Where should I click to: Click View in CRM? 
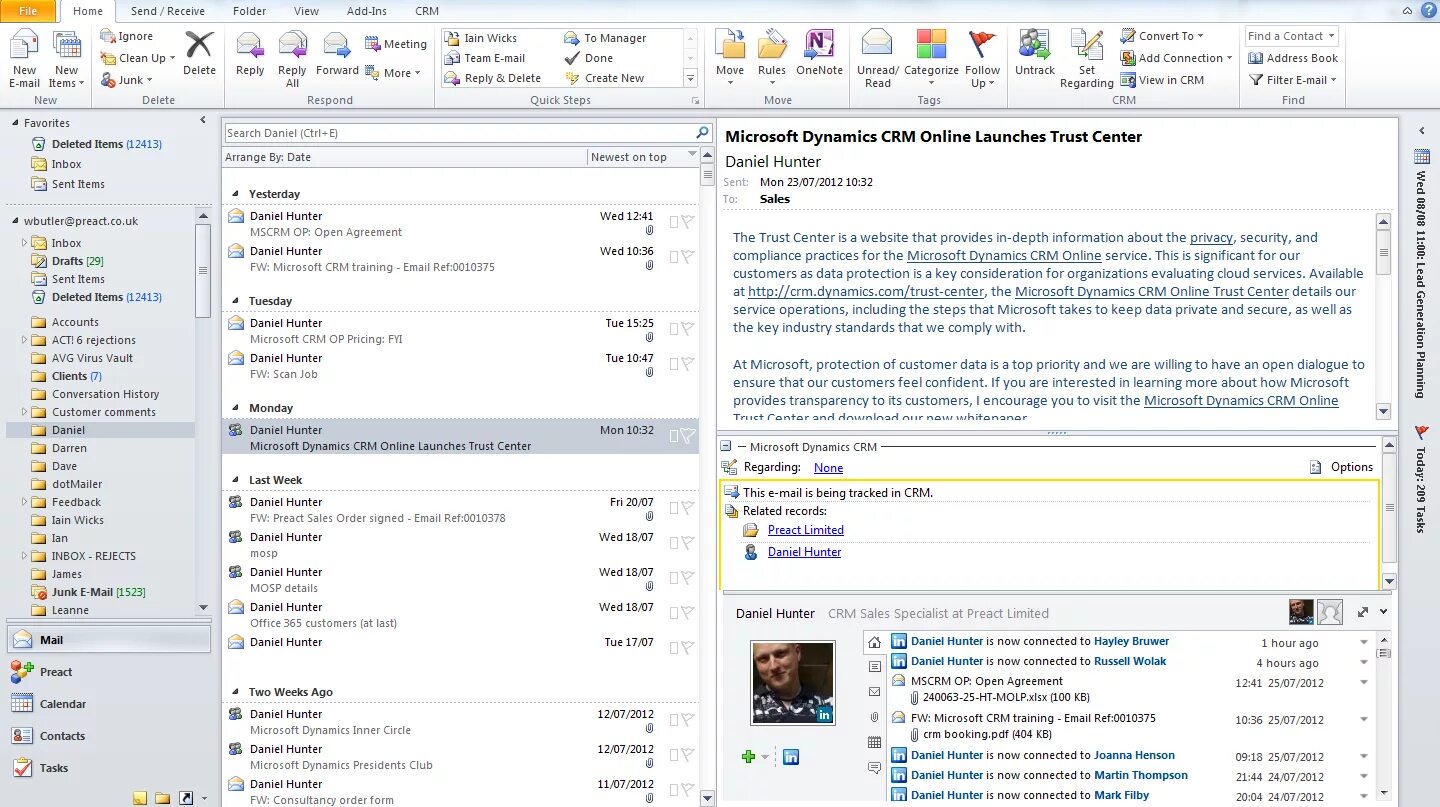[x=1162, y=80]
